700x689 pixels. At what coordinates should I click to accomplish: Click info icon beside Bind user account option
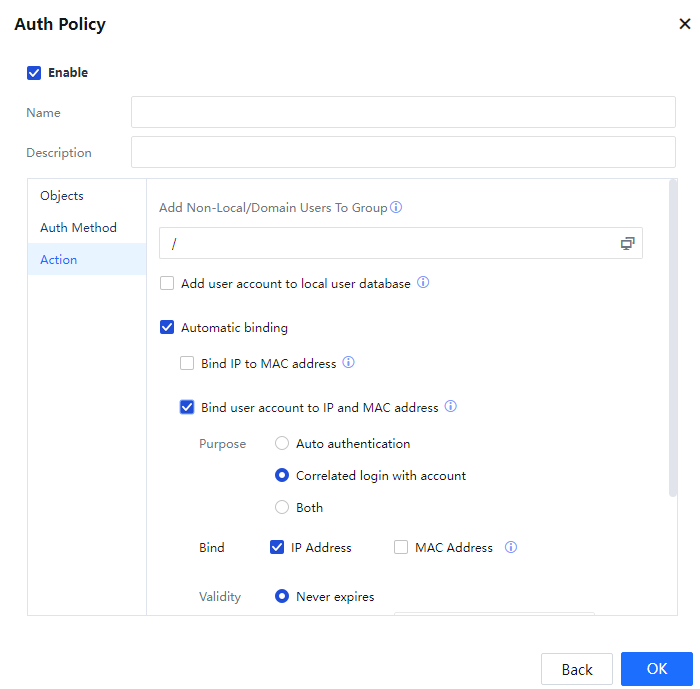(x=451, y=407)
